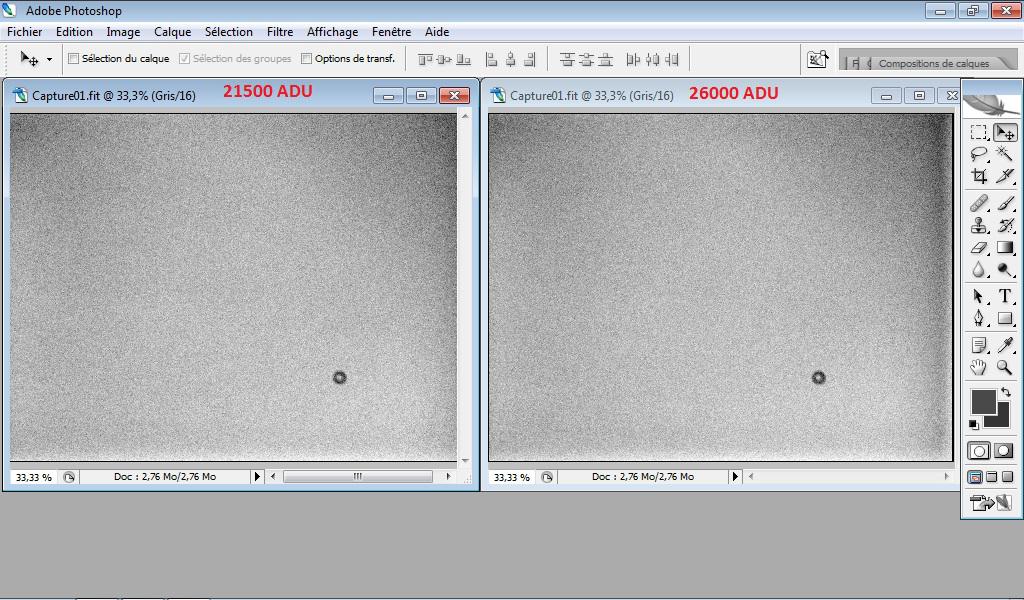Open tool preset picker dropdown arrow
The height and width of the screenshot is (600, 1024).
pos(49,59)
